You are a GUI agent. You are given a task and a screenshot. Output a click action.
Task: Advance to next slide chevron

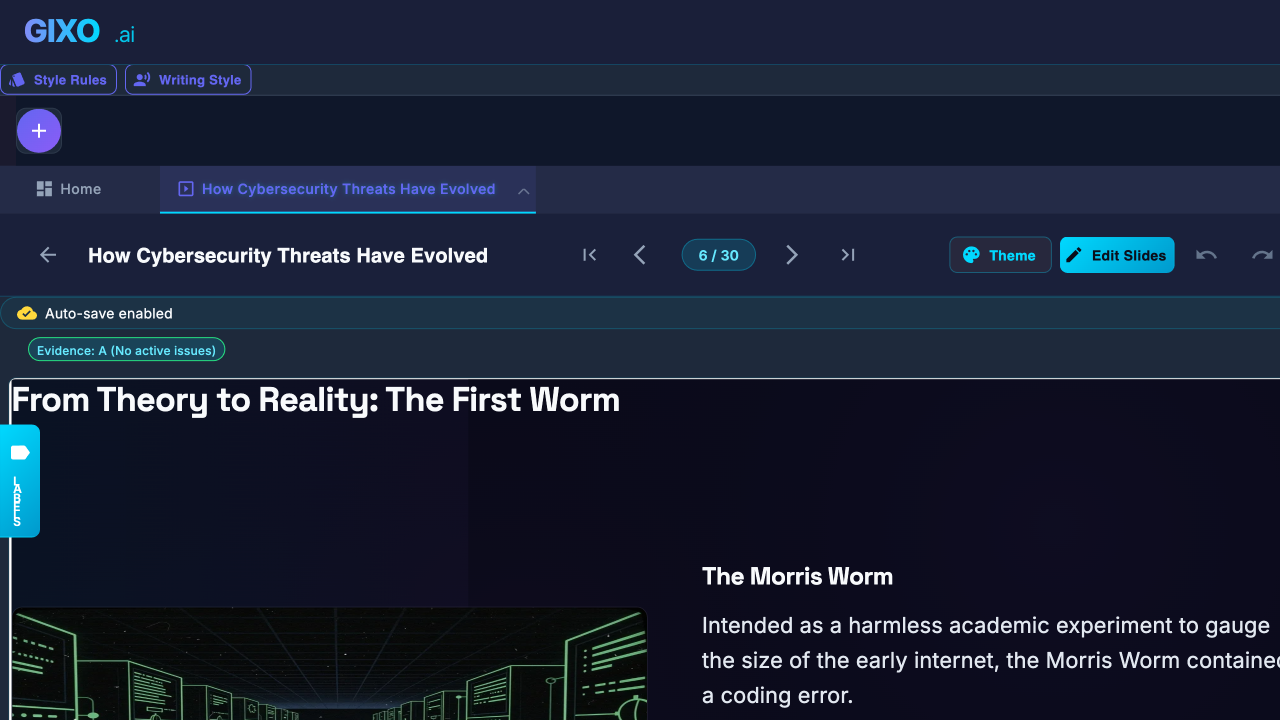(792, 255)
